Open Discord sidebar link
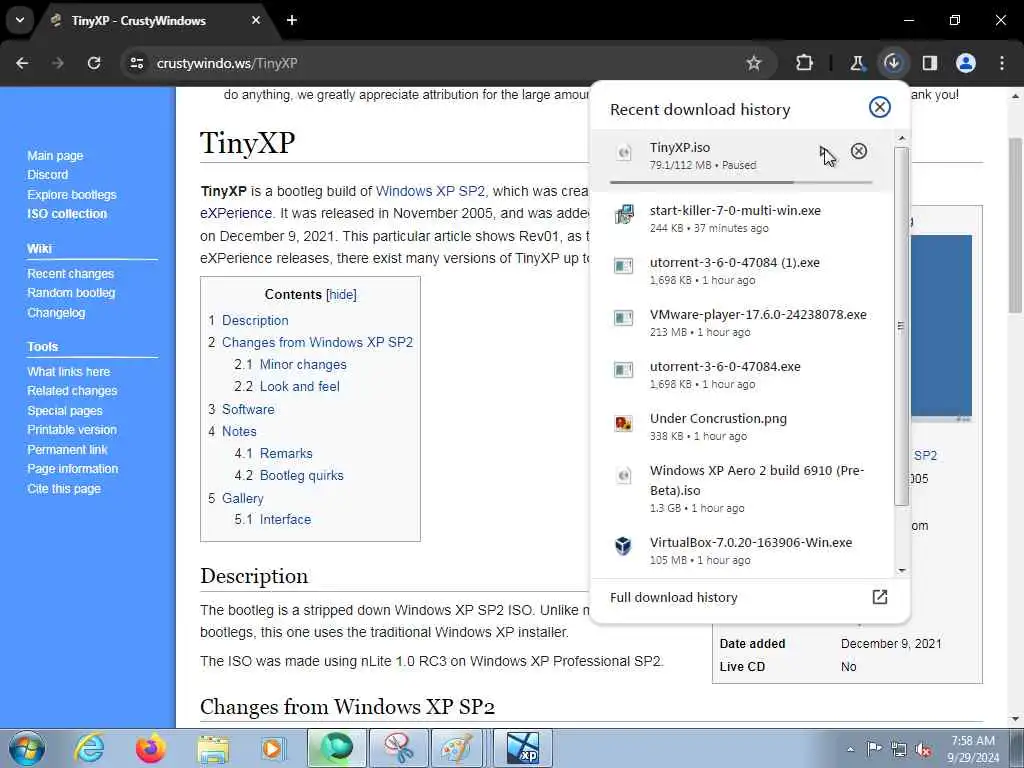This screenshot has height=768, width=1024. click(47, 174)
